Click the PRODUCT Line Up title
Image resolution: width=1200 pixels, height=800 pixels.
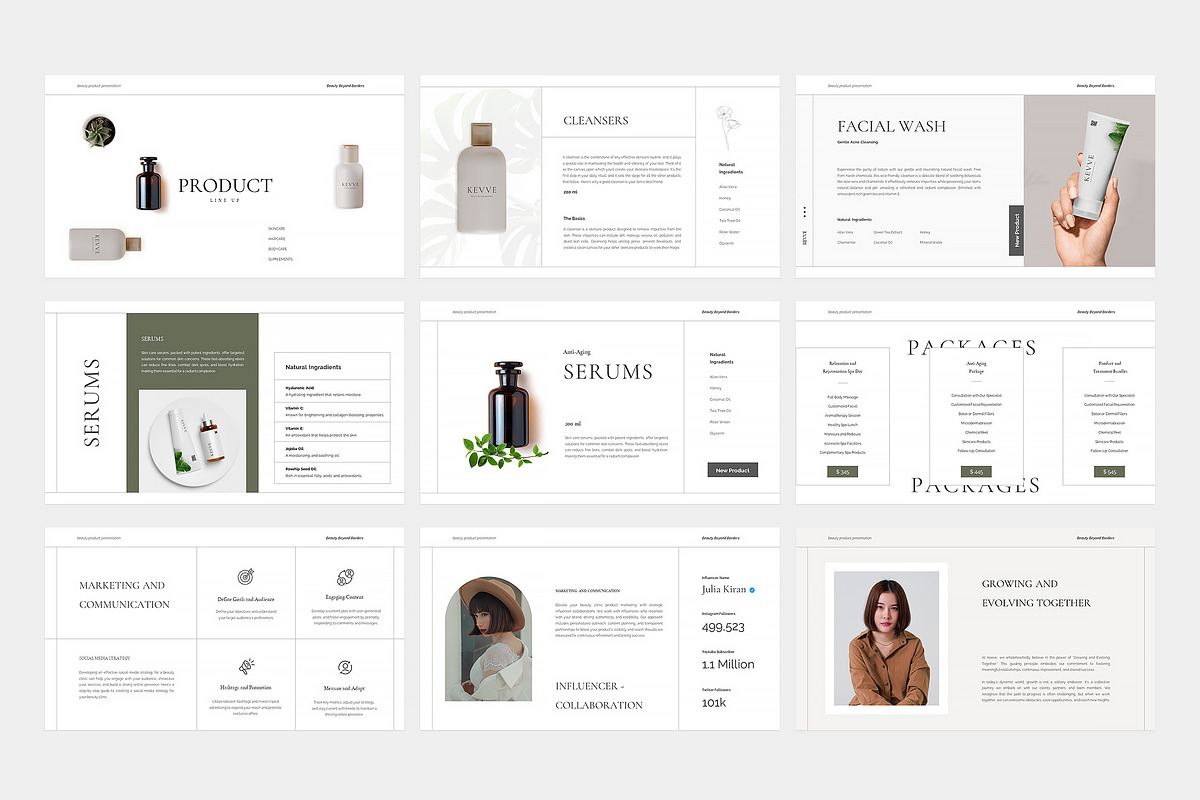(x=225, y=188)
